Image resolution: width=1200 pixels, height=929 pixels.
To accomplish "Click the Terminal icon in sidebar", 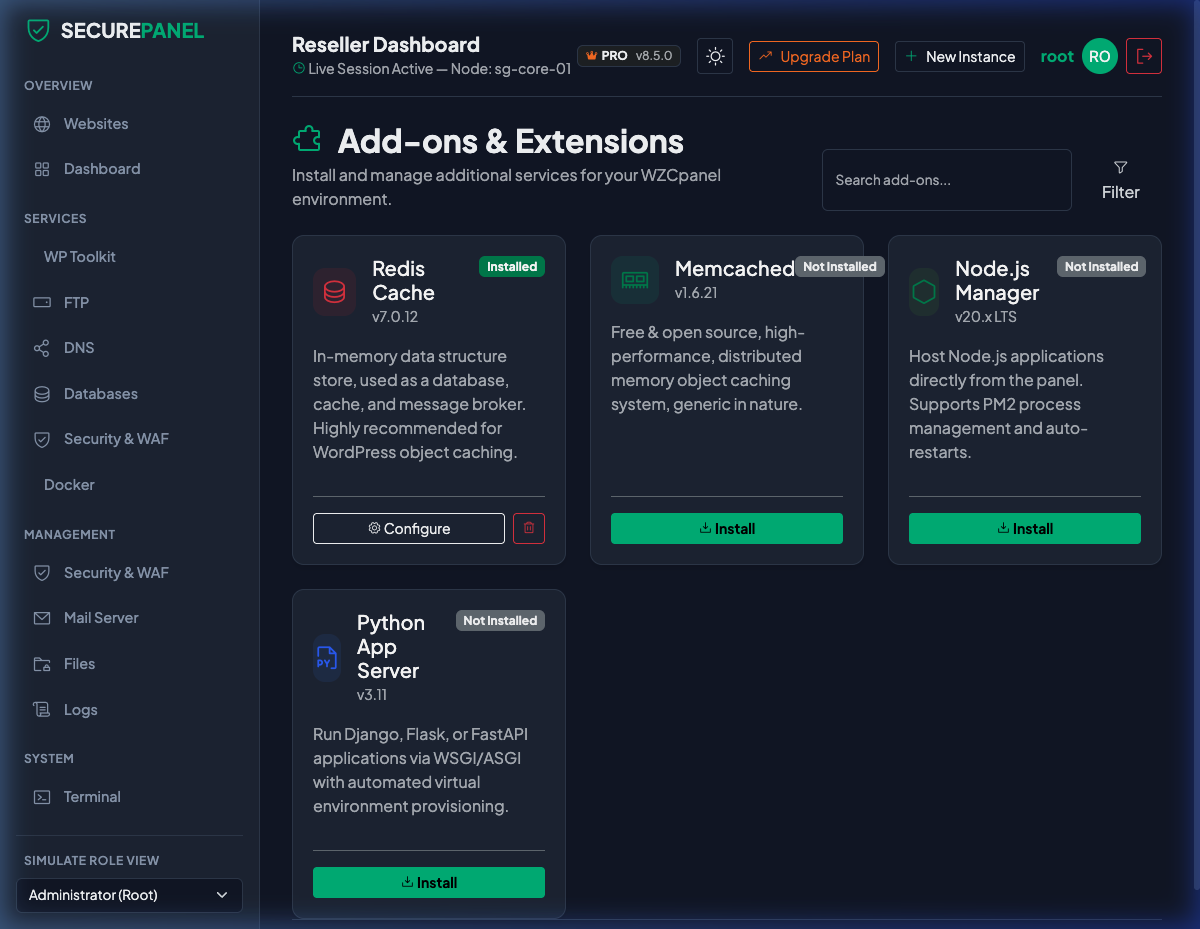I will pyautogui.click(x=42, y=797).
